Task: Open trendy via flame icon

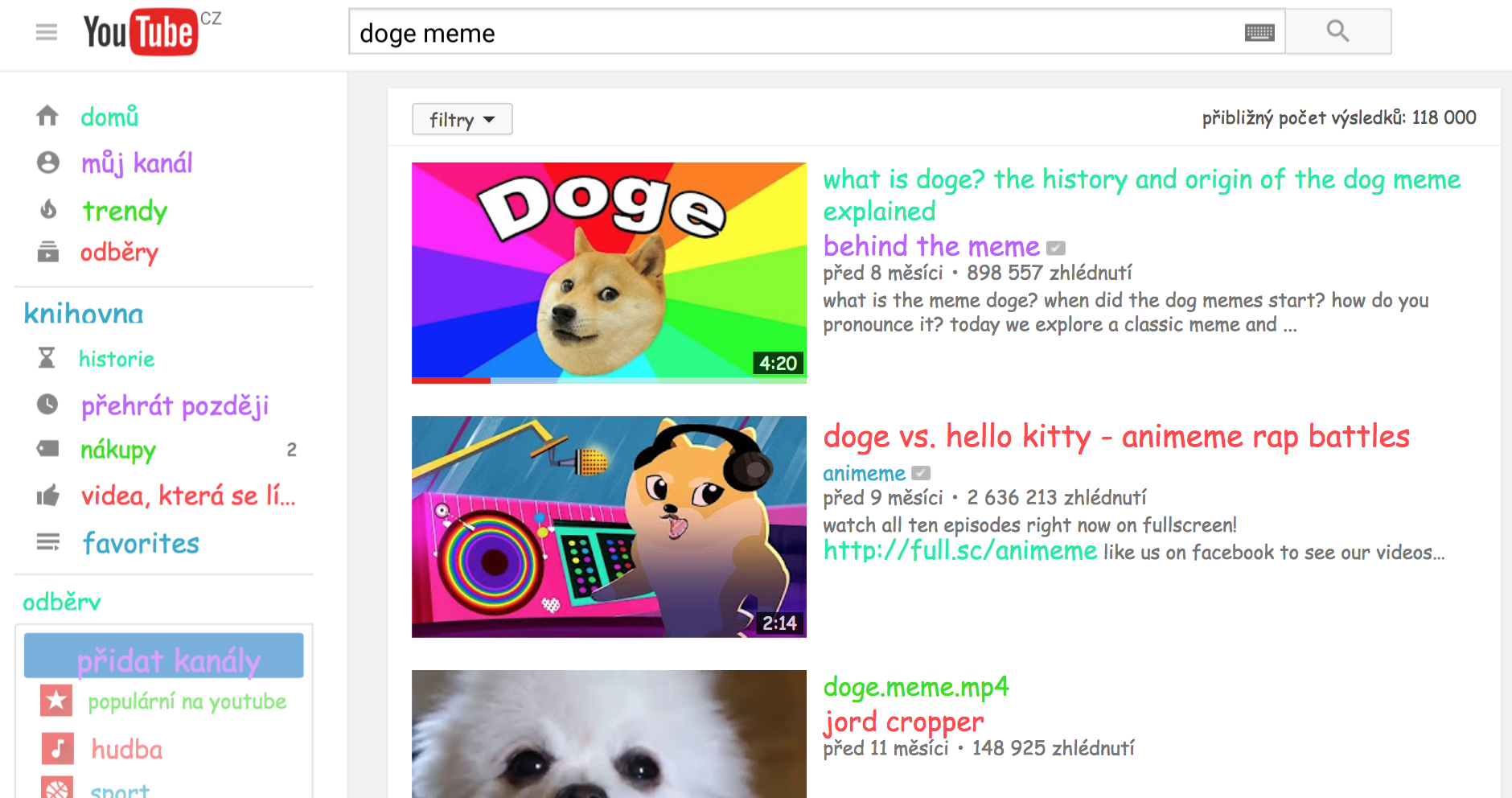Action: [47, 210]
